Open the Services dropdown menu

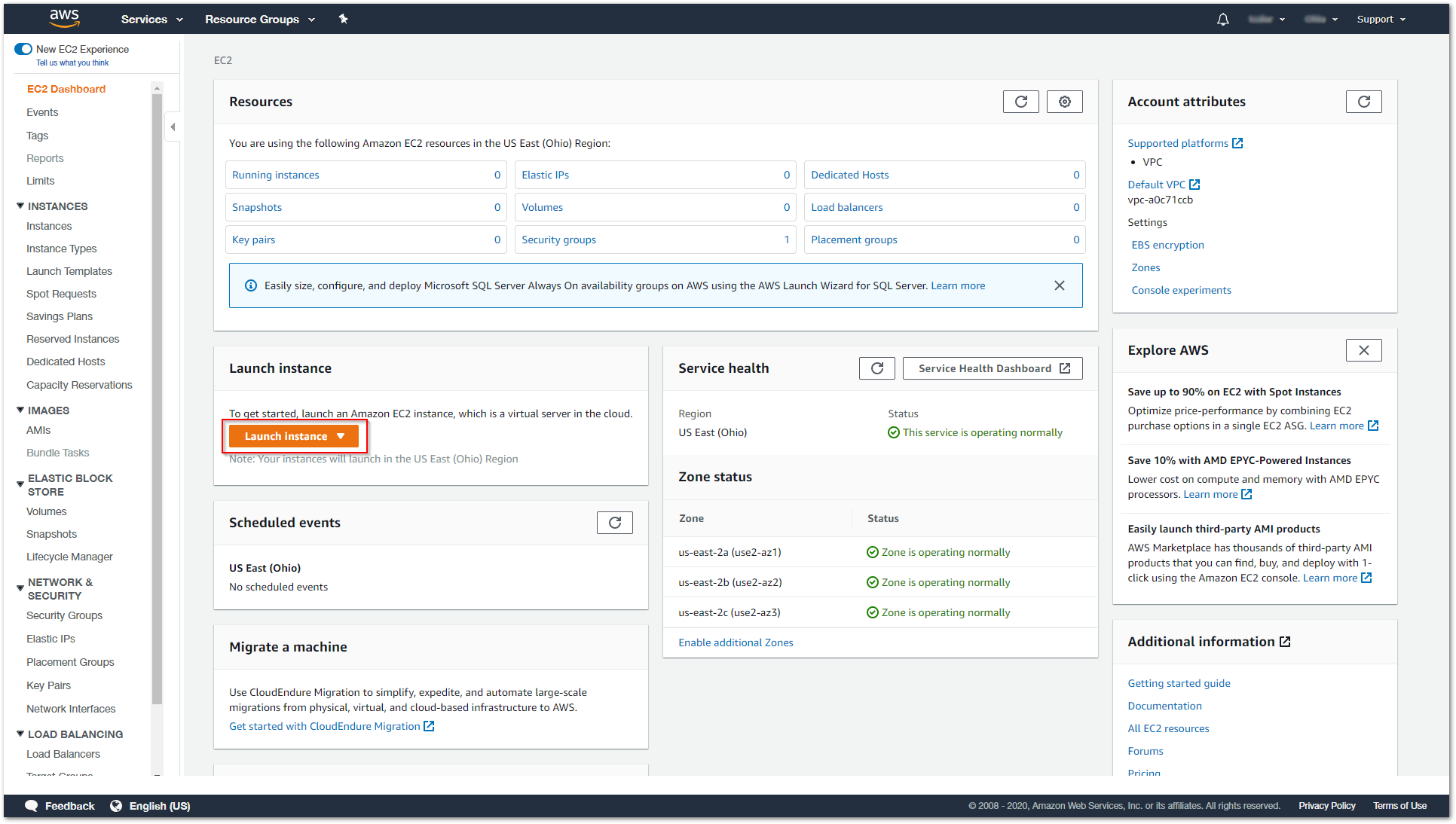pyautogui.click(x=151, y=20)
